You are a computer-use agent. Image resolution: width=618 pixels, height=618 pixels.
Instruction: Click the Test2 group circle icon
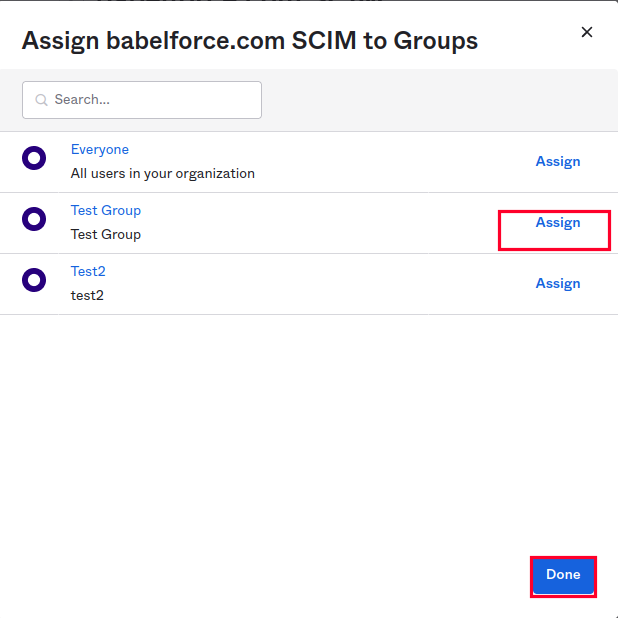click(x=34, y=280)
